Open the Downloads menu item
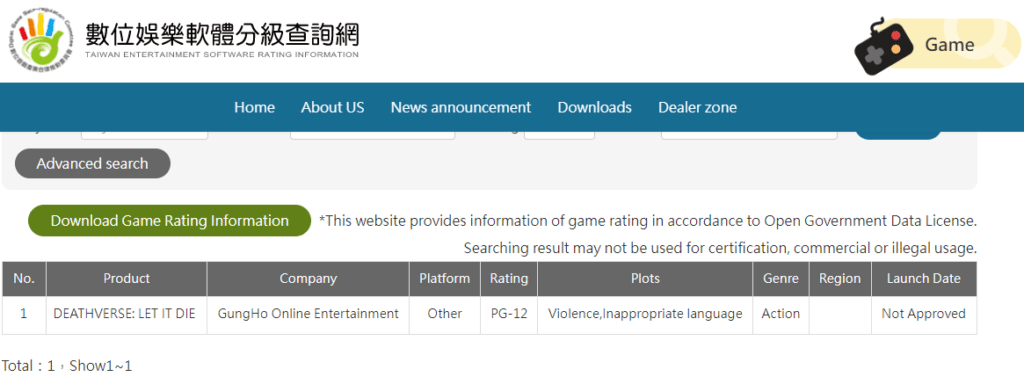Screen dimensions: 1024x384 pos(594,108)
